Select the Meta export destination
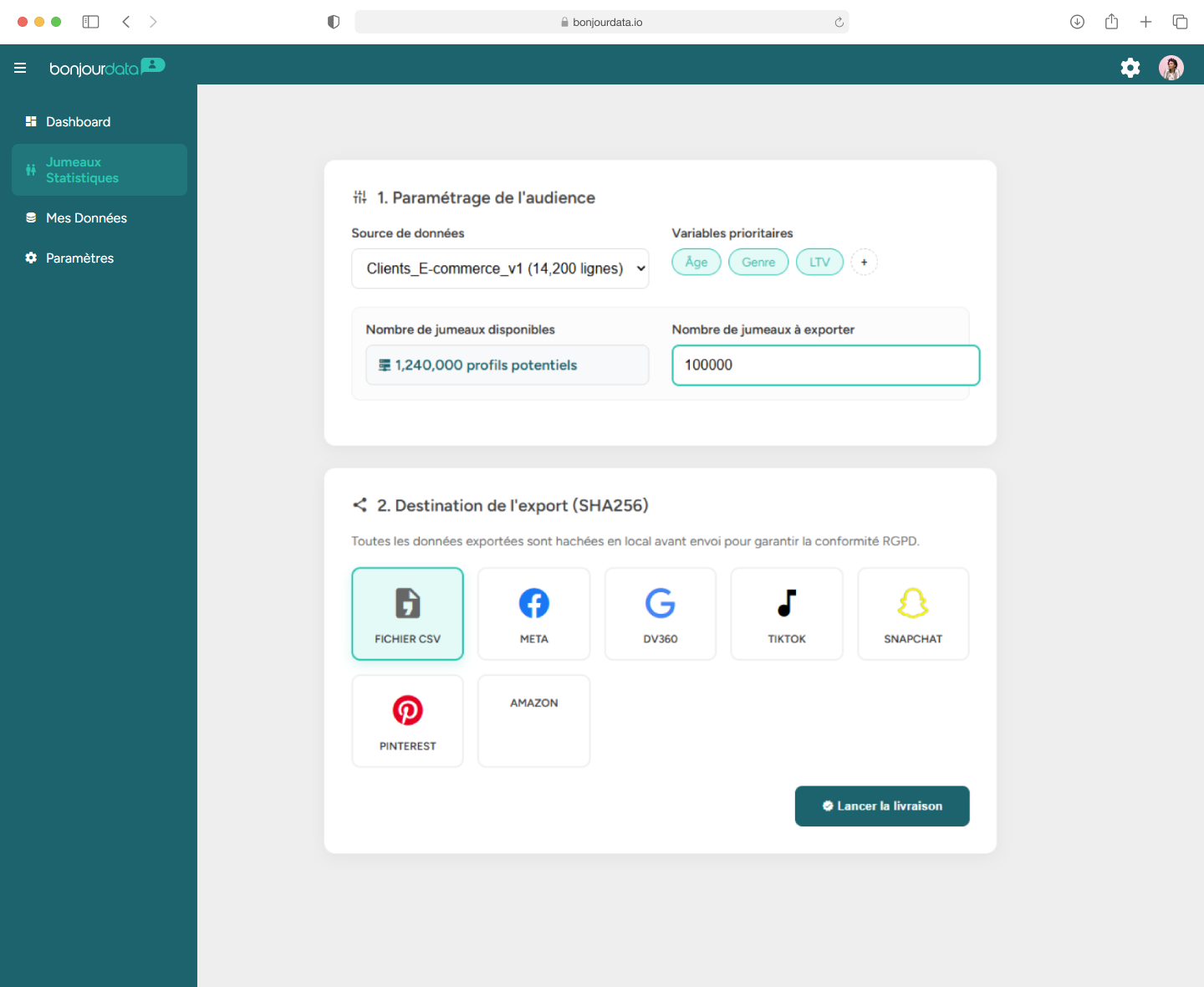 click(533, 614)
